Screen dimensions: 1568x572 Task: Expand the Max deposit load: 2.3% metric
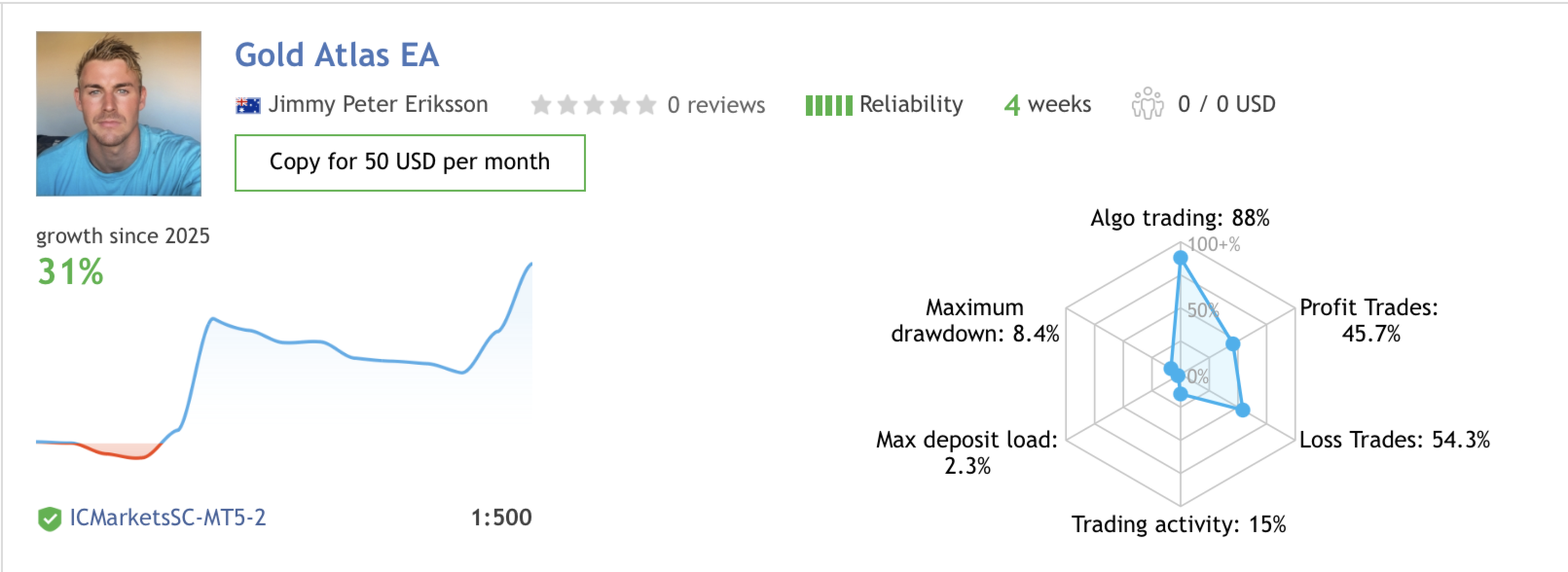point(966,450)
